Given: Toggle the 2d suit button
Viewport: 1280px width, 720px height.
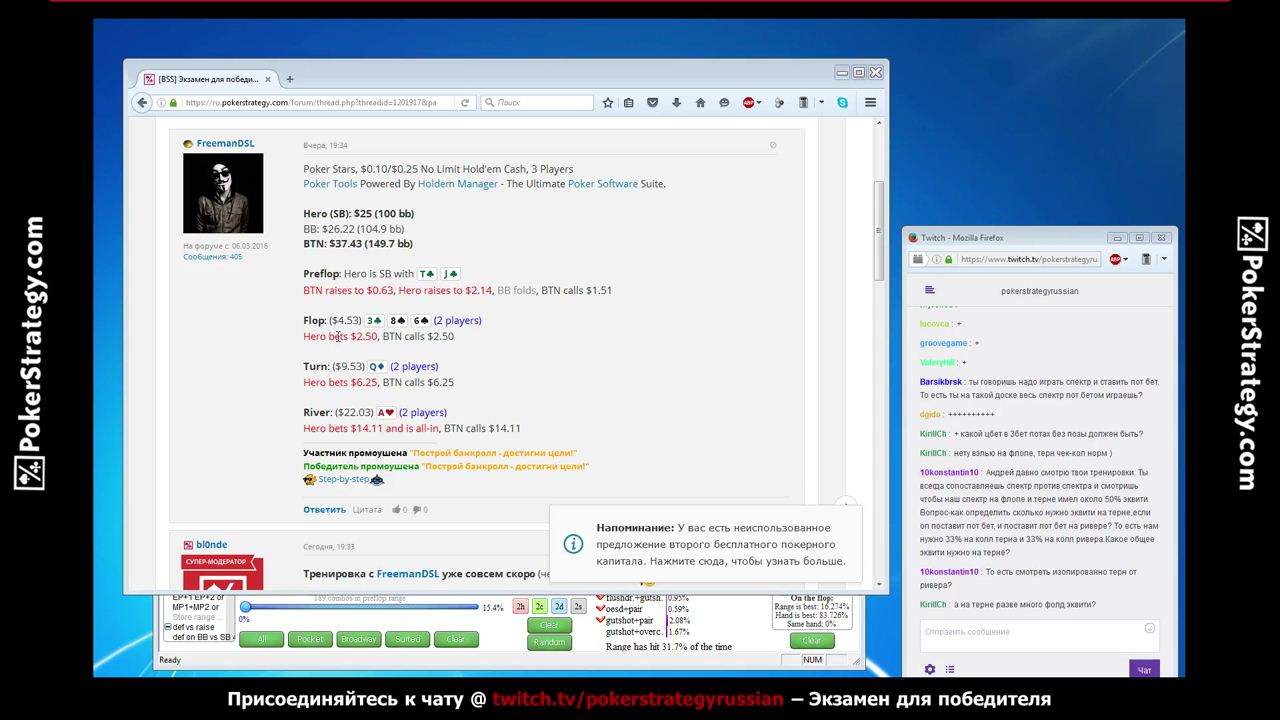Looking at the screenshot, I should [559, 607].
